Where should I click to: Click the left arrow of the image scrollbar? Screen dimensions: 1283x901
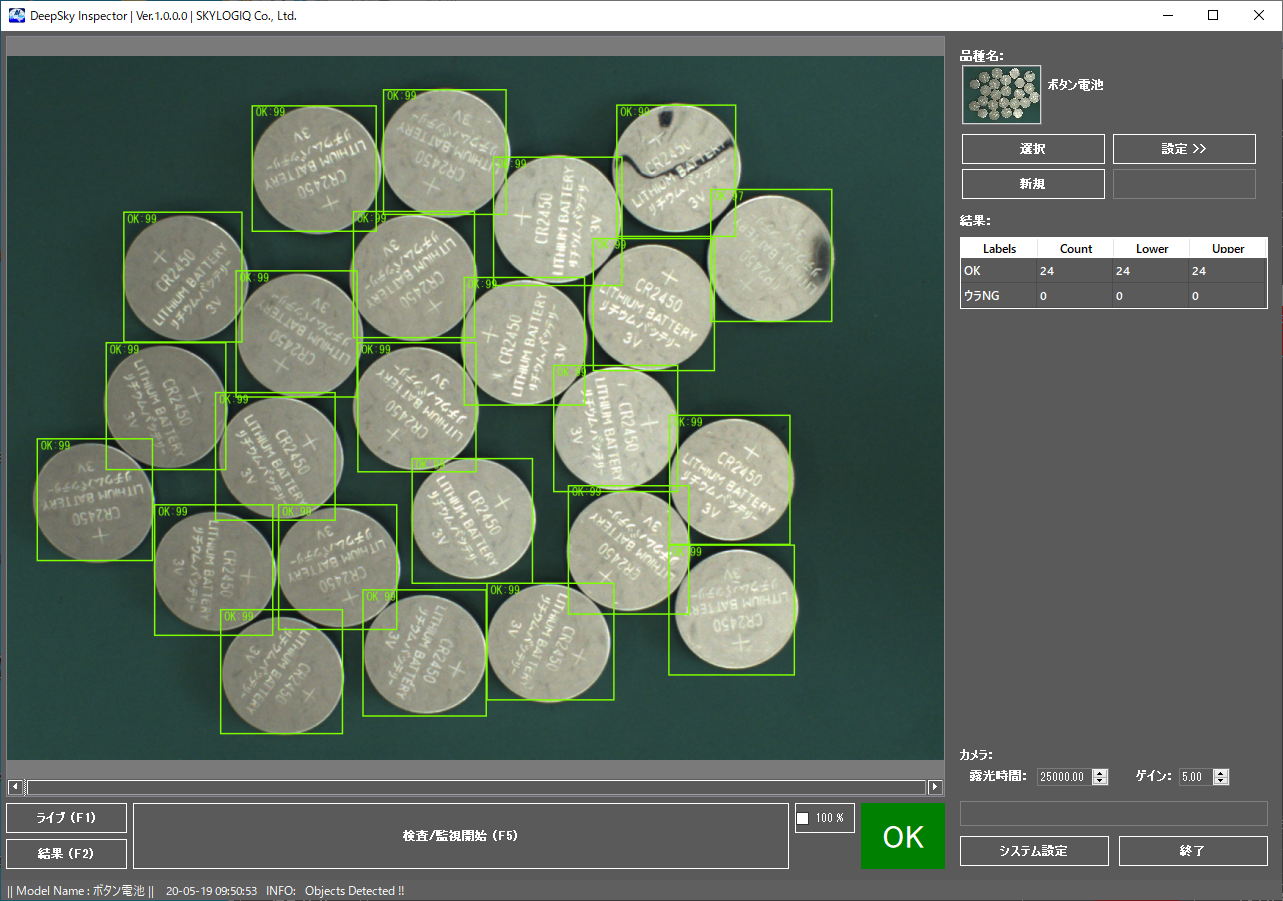point(15,787)
